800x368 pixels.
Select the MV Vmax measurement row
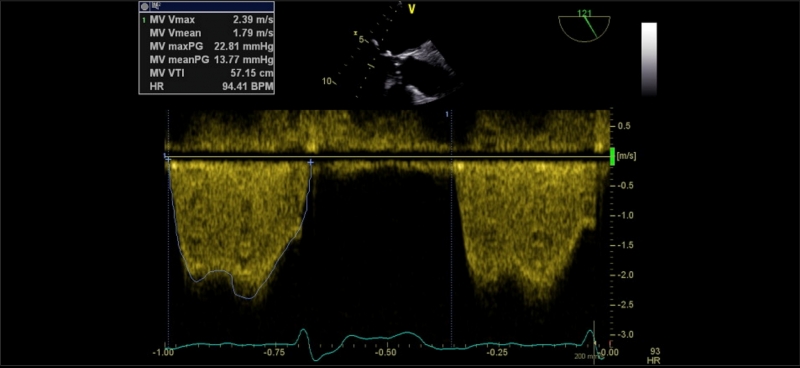coord(207,19)
